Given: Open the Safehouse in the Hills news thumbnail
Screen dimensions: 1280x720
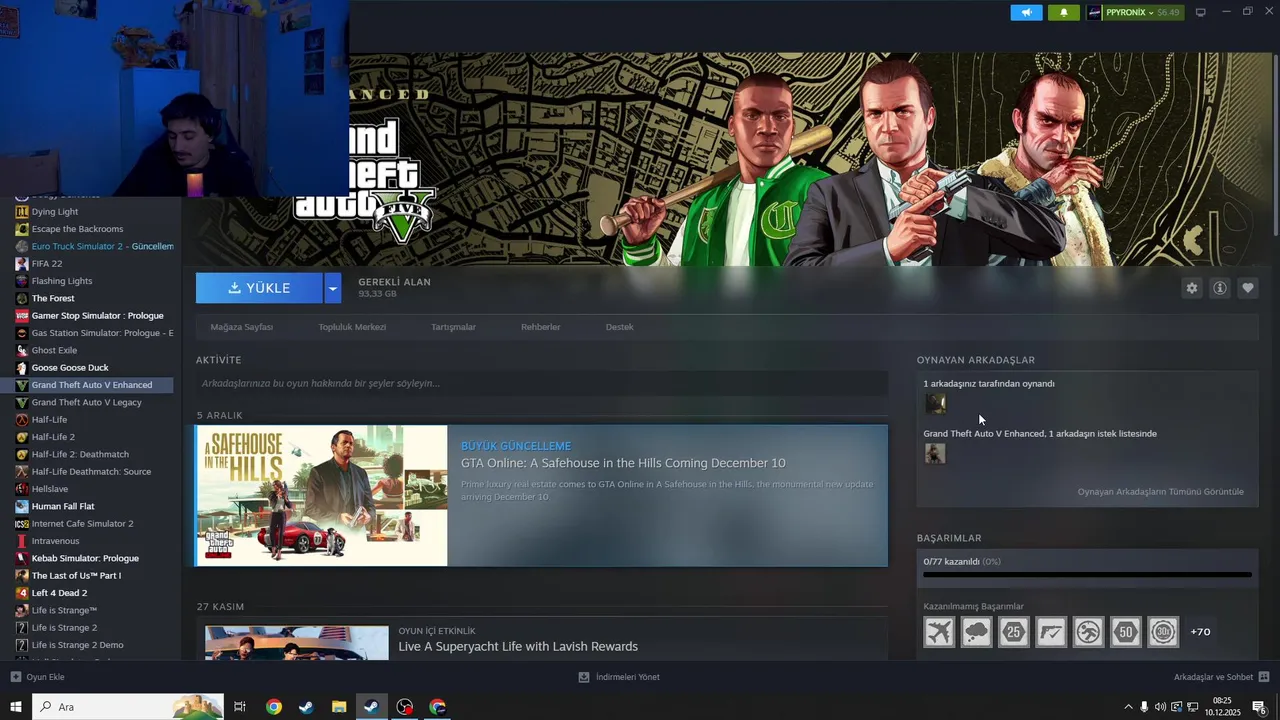Looking at the screenshot, I should coord(322,495).
